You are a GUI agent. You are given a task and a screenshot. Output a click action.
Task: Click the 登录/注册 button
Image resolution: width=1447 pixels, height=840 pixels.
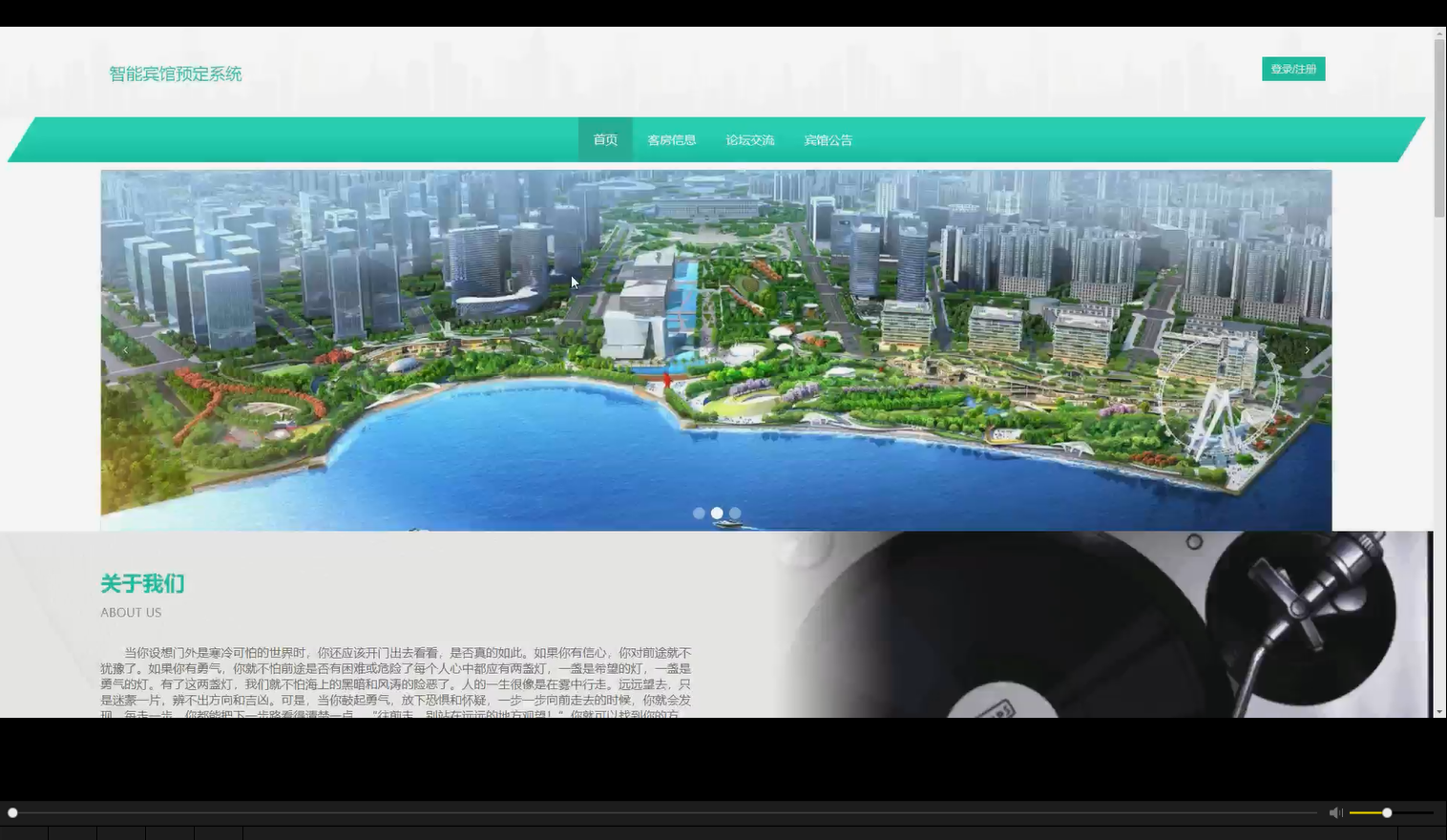(1293, 69)
